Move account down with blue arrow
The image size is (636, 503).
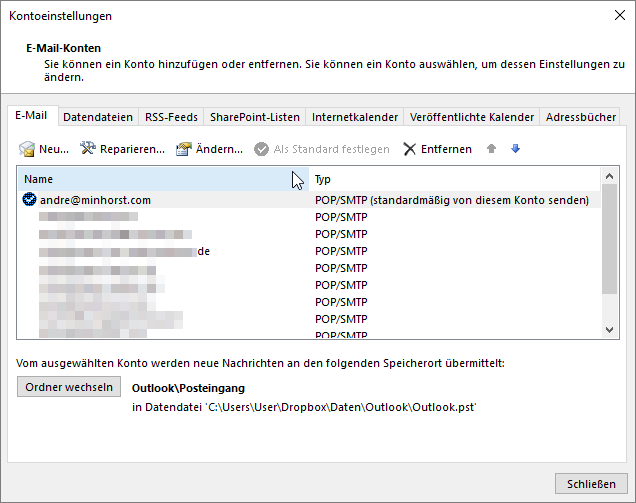pos(516,149)
